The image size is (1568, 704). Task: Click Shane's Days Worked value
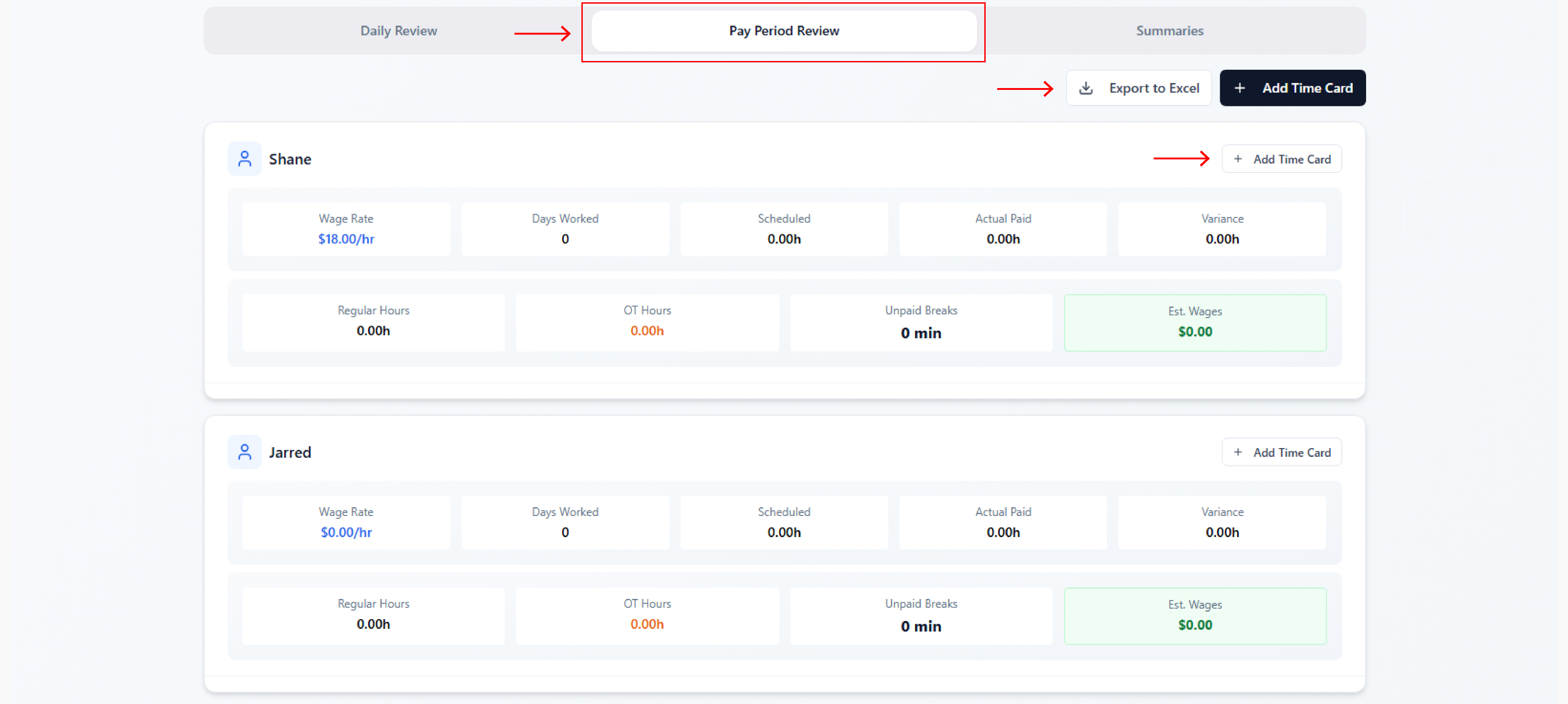[x=565, y=239]
